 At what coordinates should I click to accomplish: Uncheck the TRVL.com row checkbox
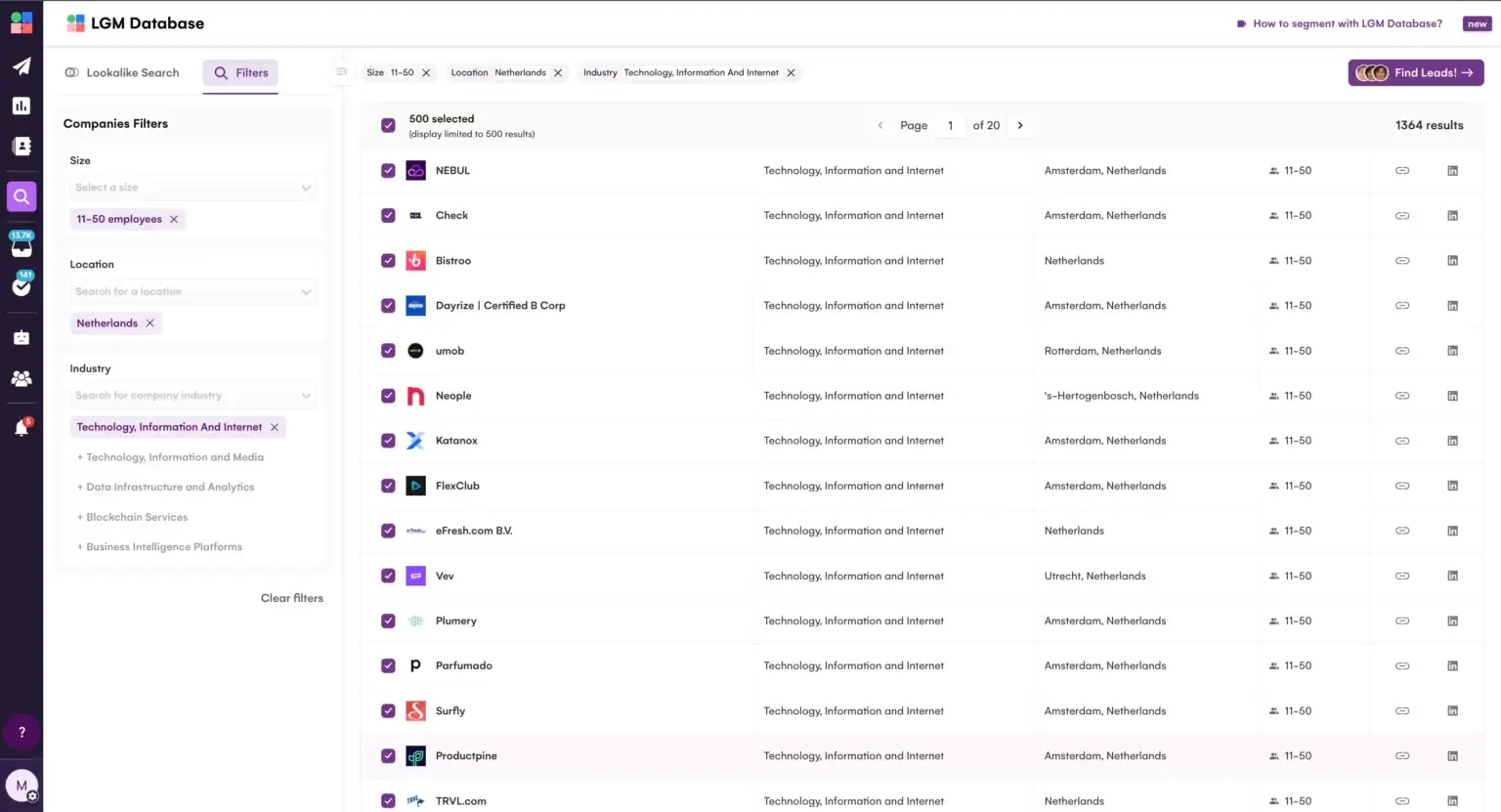(x=388, y=800)
